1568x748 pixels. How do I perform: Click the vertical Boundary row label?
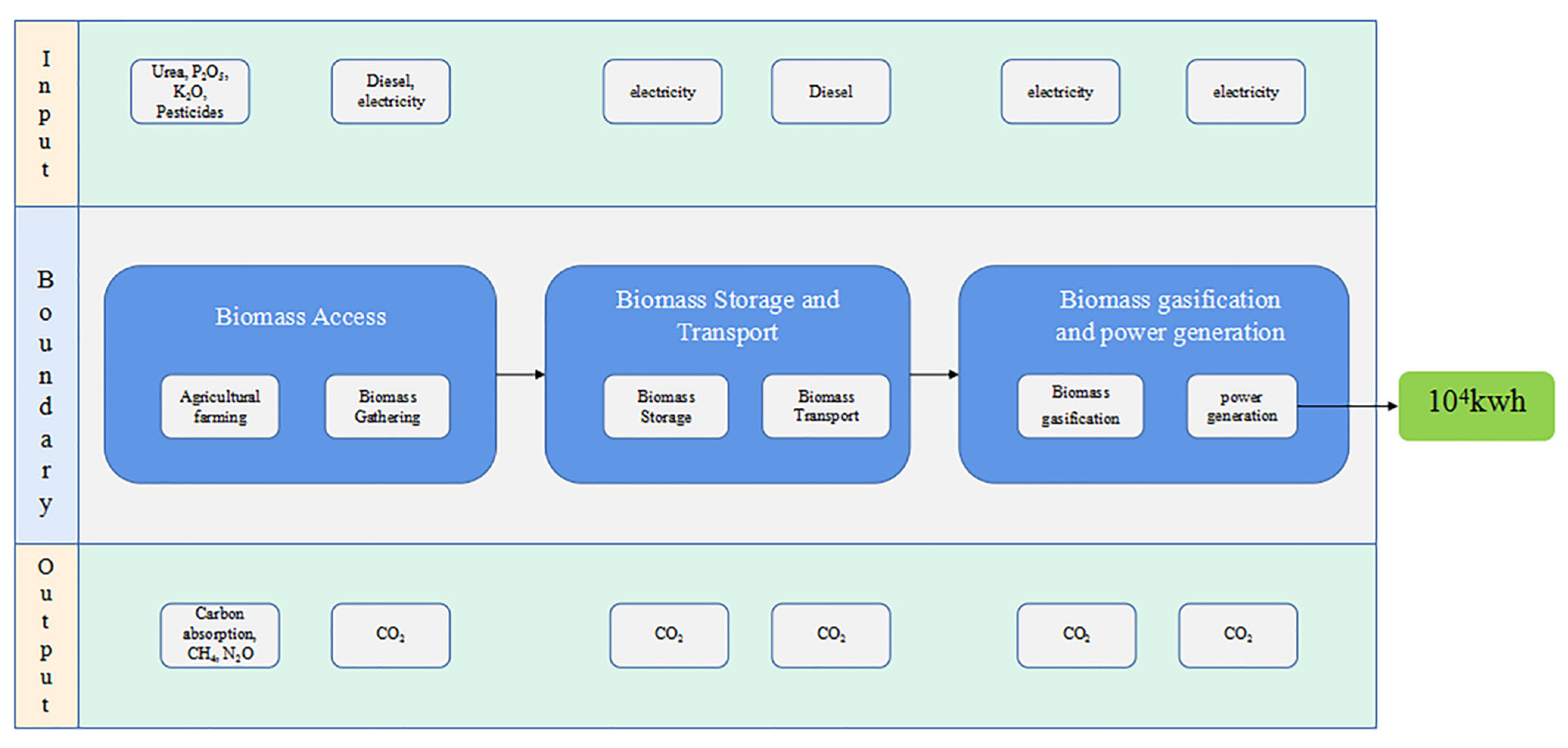click(46, 390)
